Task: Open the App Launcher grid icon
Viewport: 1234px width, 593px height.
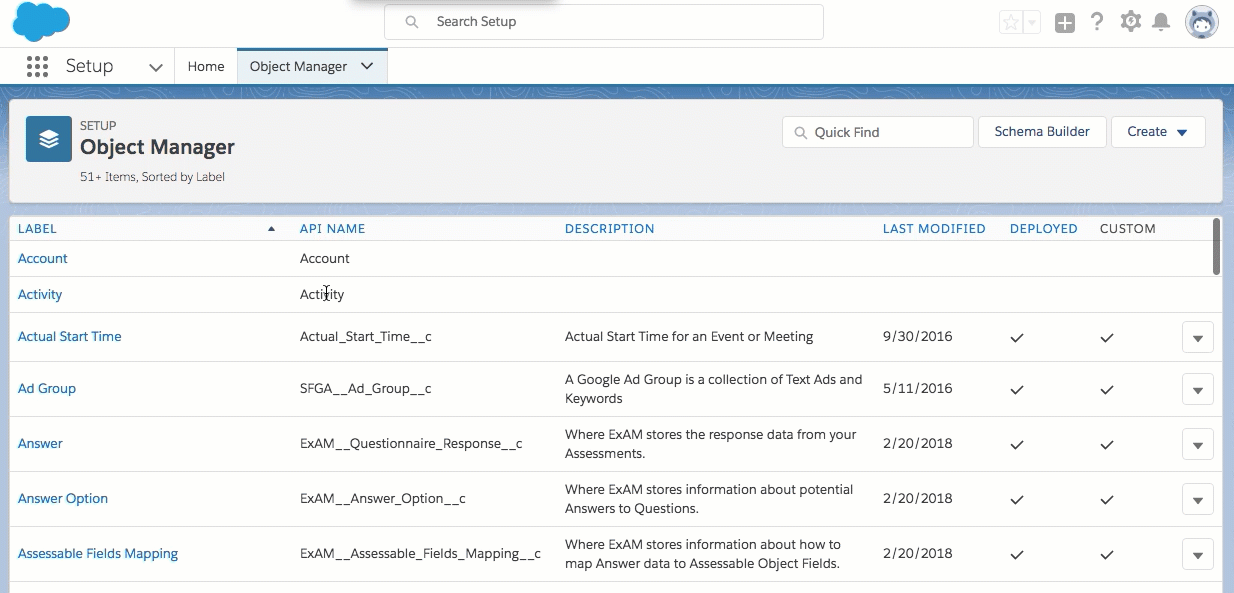Action: pyautogui.click(x=37, y=67)
